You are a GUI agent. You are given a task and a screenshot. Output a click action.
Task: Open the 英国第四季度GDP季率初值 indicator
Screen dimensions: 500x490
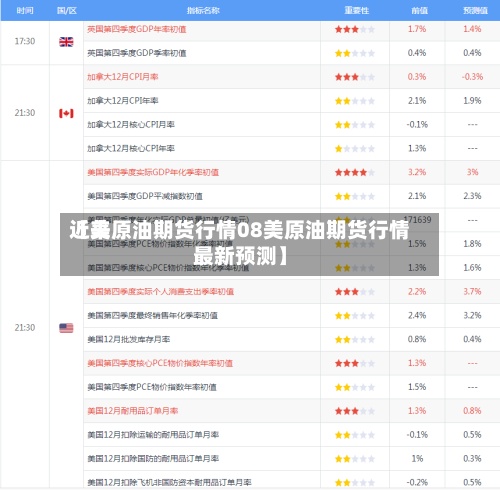pos(137,53)
